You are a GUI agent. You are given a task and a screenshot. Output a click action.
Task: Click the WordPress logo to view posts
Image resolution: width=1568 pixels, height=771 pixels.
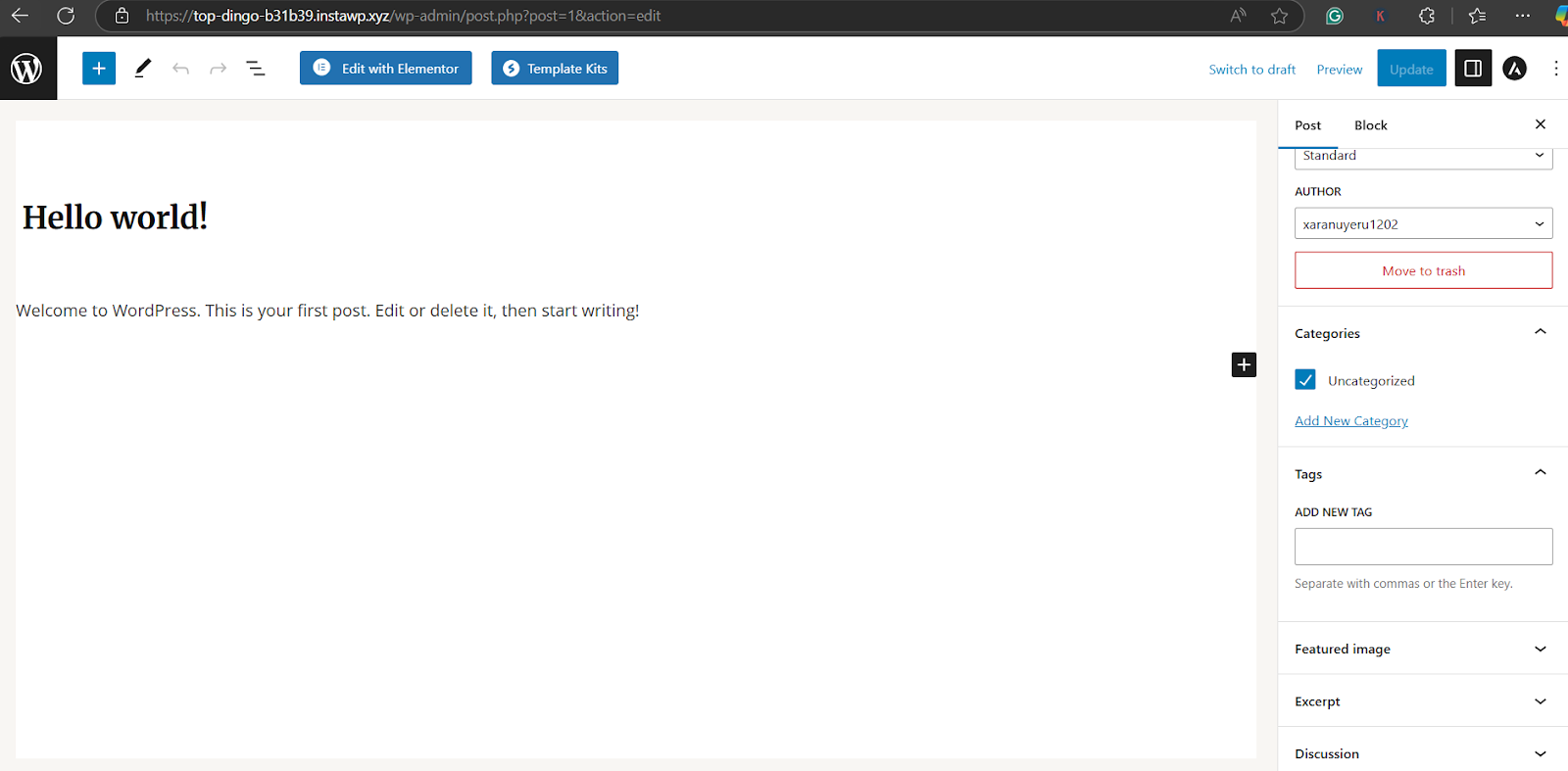coord(27,69)
